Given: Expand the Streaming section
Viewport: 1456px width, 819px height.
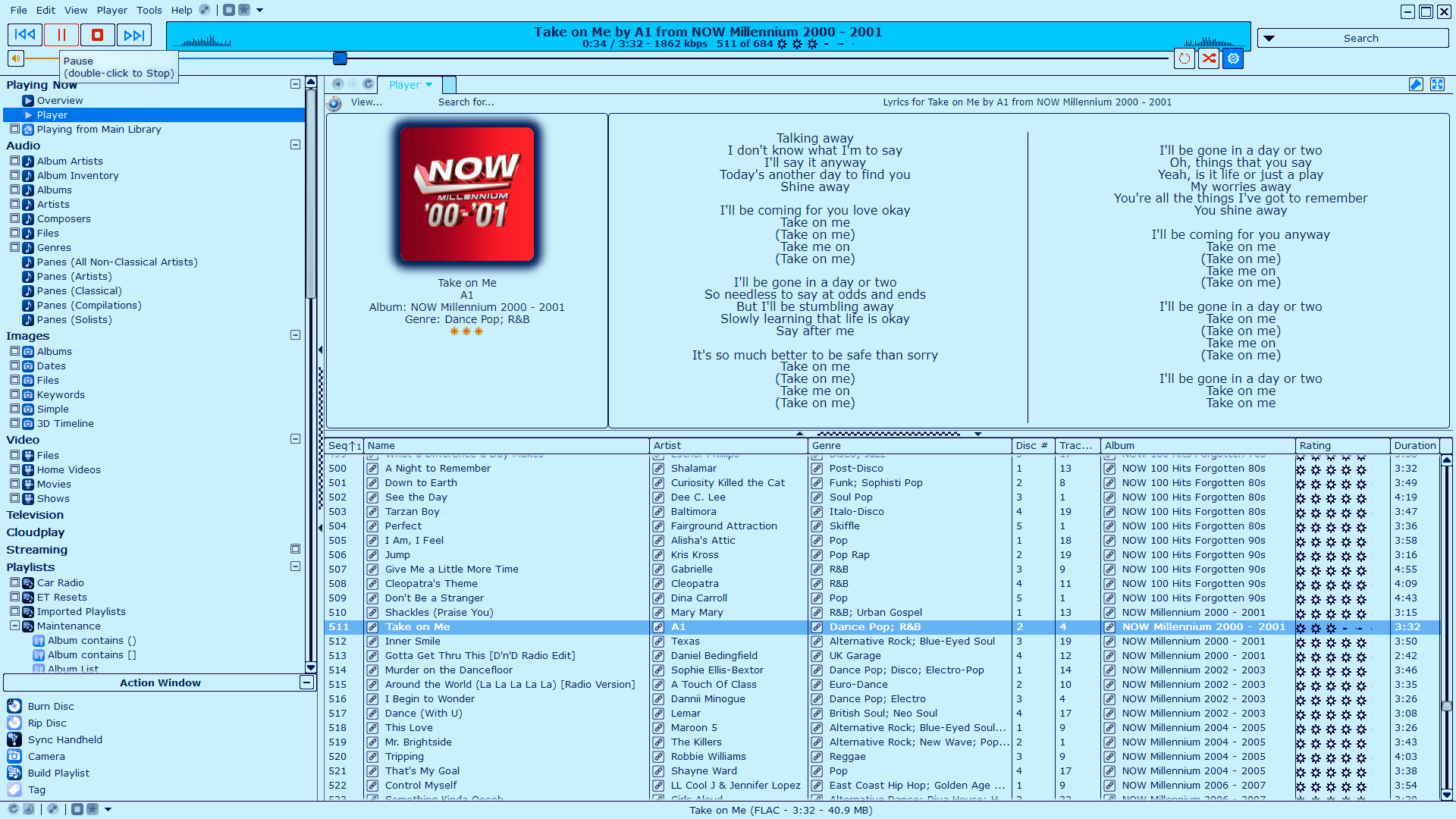Looking at the screenshot, I should coord(295,549).
